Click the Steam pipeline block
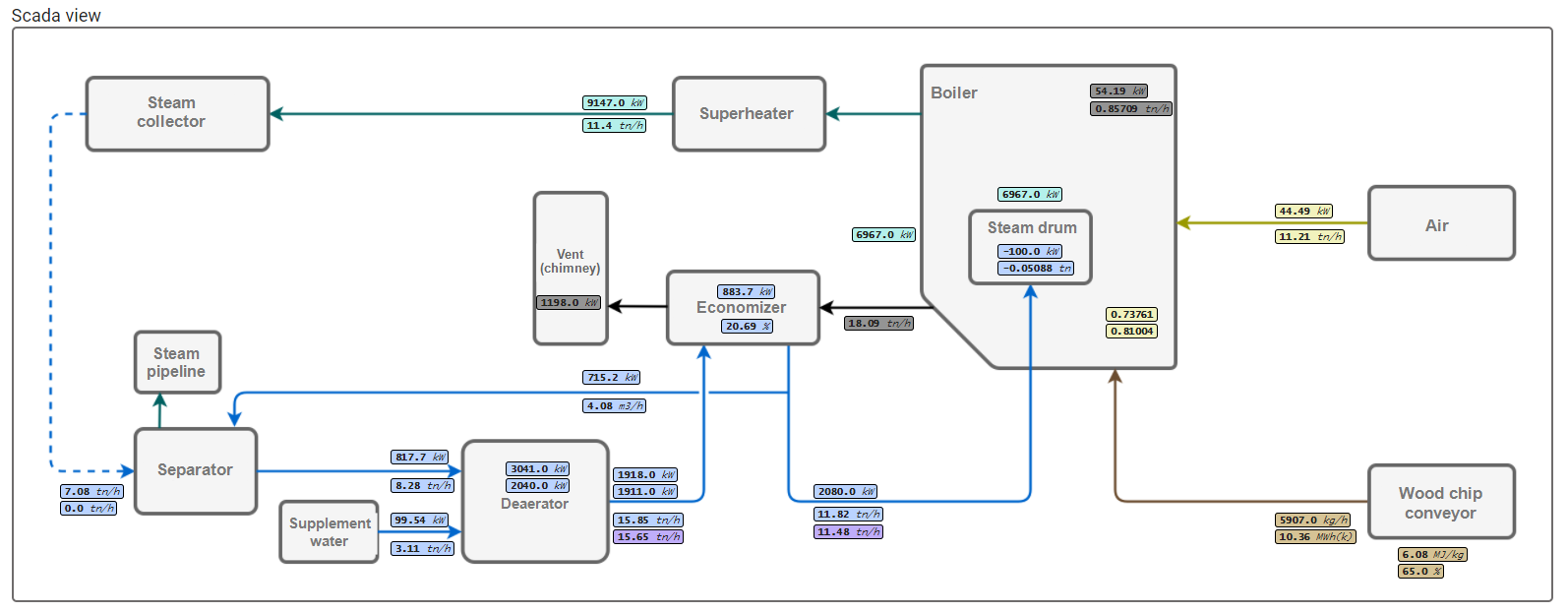 coord(177,362)
